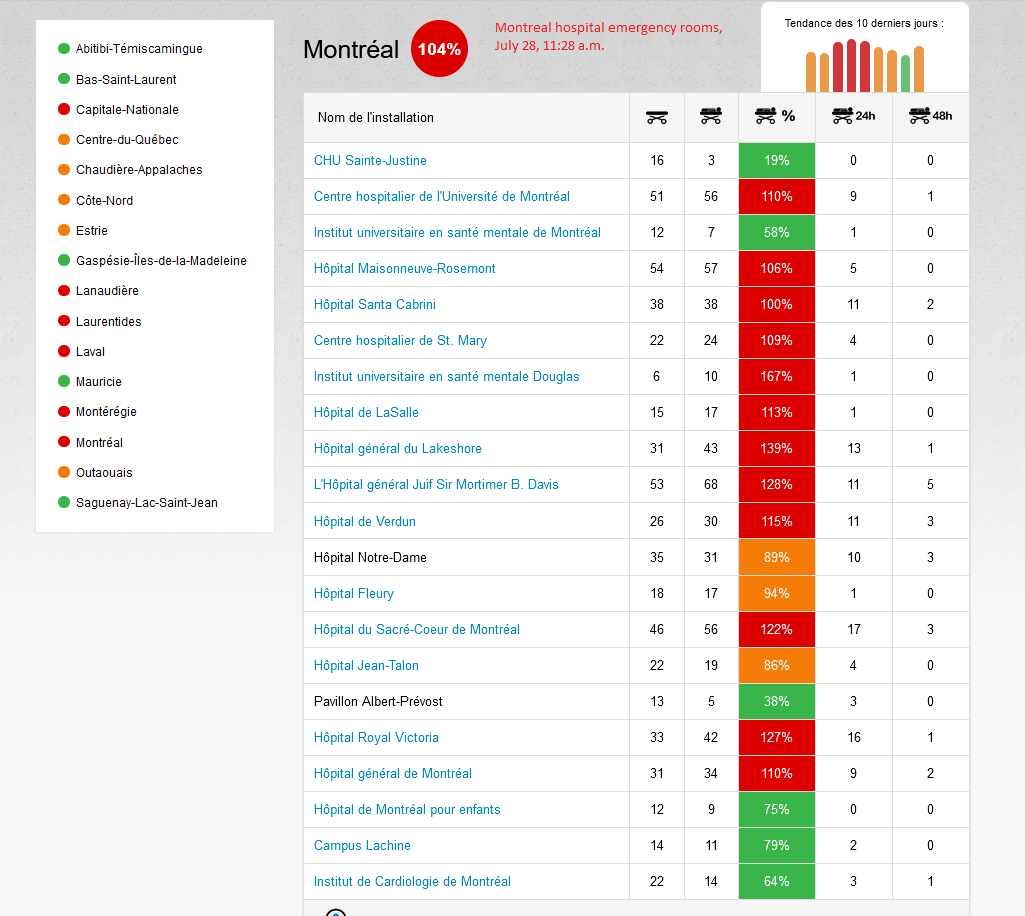Open the Hôpital Royal Victoria link
The height and width of the screenshot is (916, 1025).
pyautogui.click(x=376, y=737)
